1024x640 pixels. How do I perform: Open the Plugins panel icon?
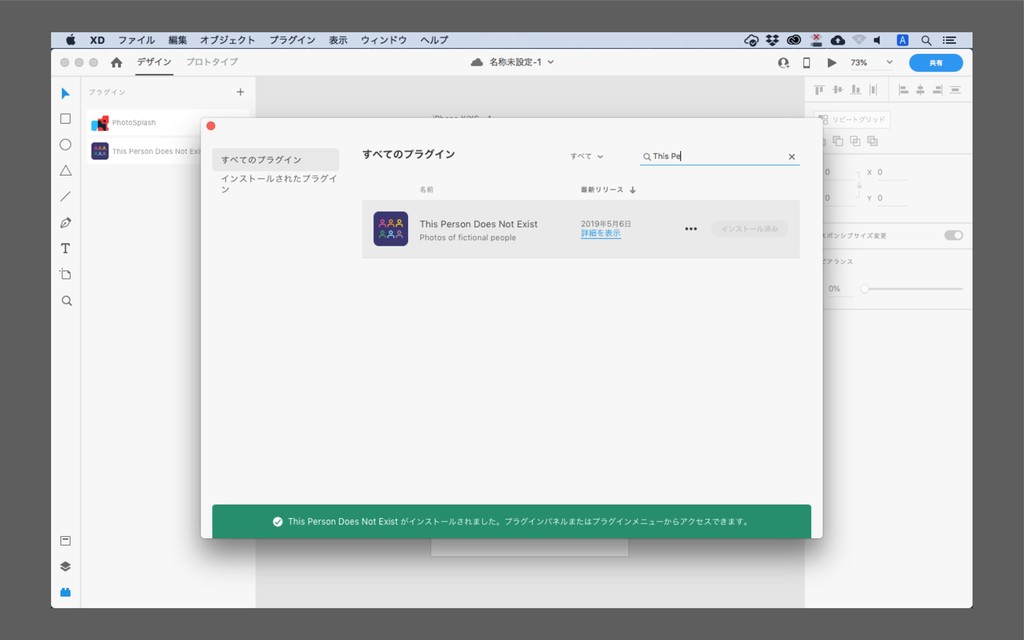65,592
